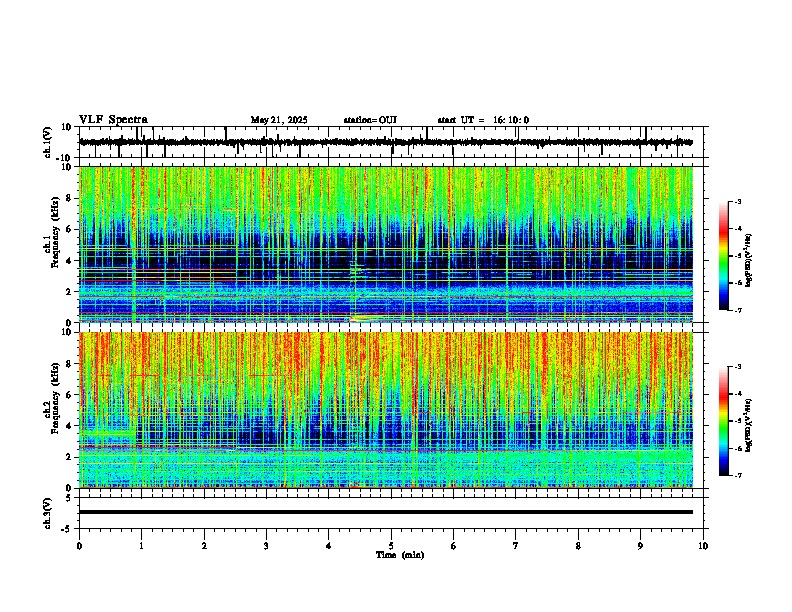
Task: Click the 6 kHz tick label of ch.1 spectrogram
Action: (70, 230)
